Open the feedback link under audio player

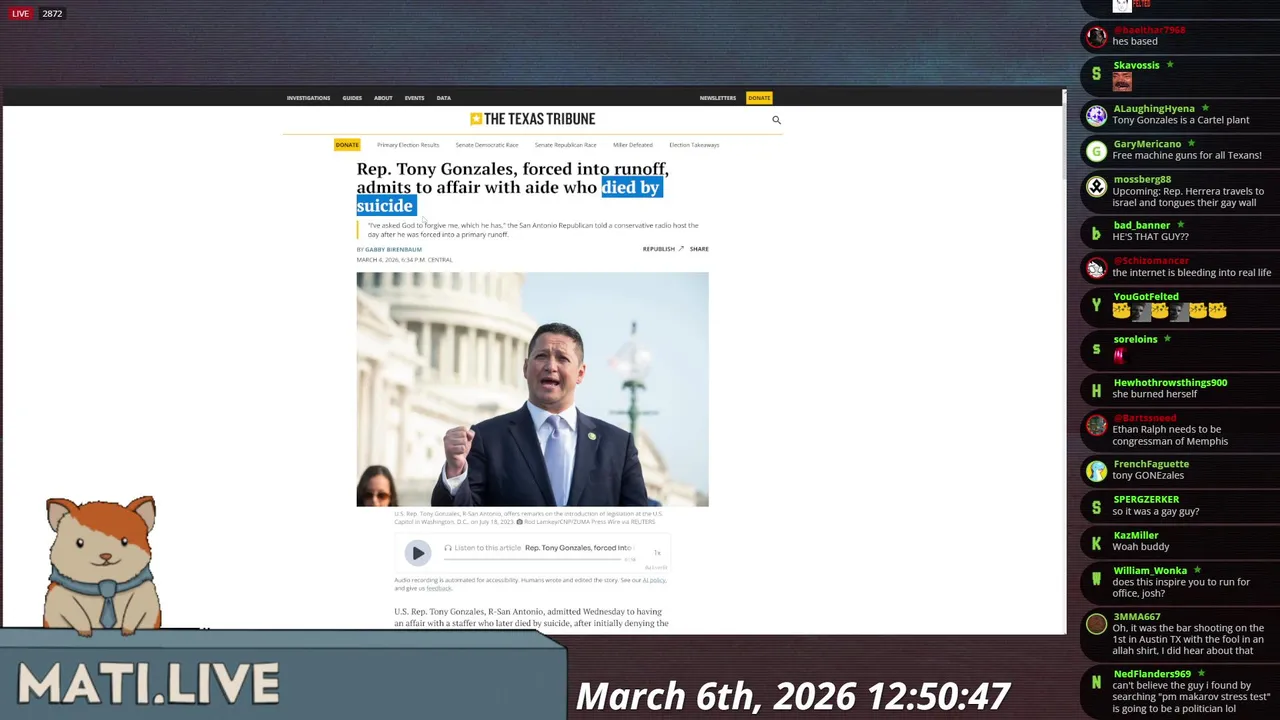pos(439,588)
